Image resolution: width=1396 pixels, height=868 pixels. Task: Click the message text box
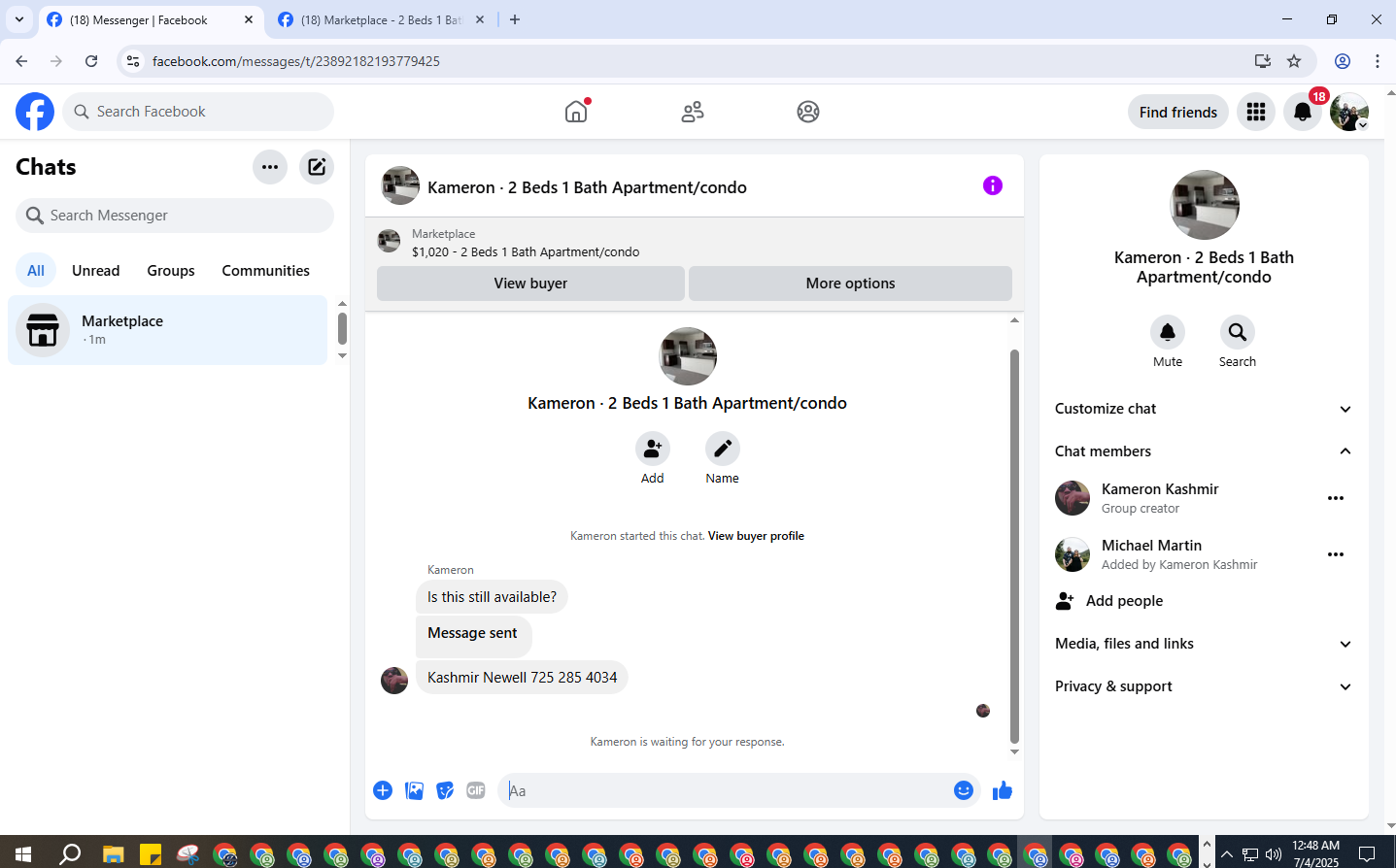[x=725, y=790]
